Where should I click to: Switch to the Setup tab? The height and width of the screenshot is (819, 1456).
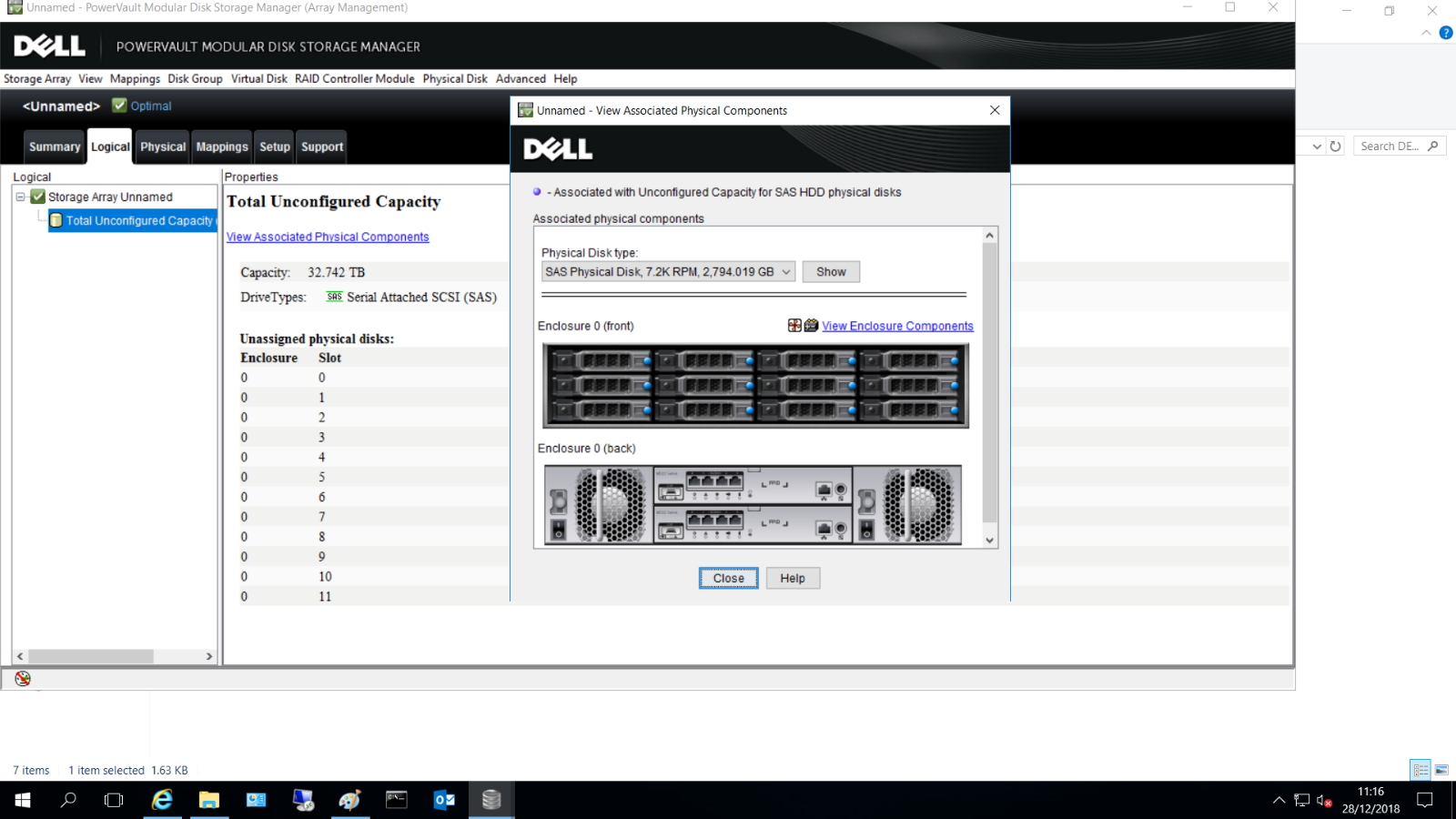[x=275, y=147]
